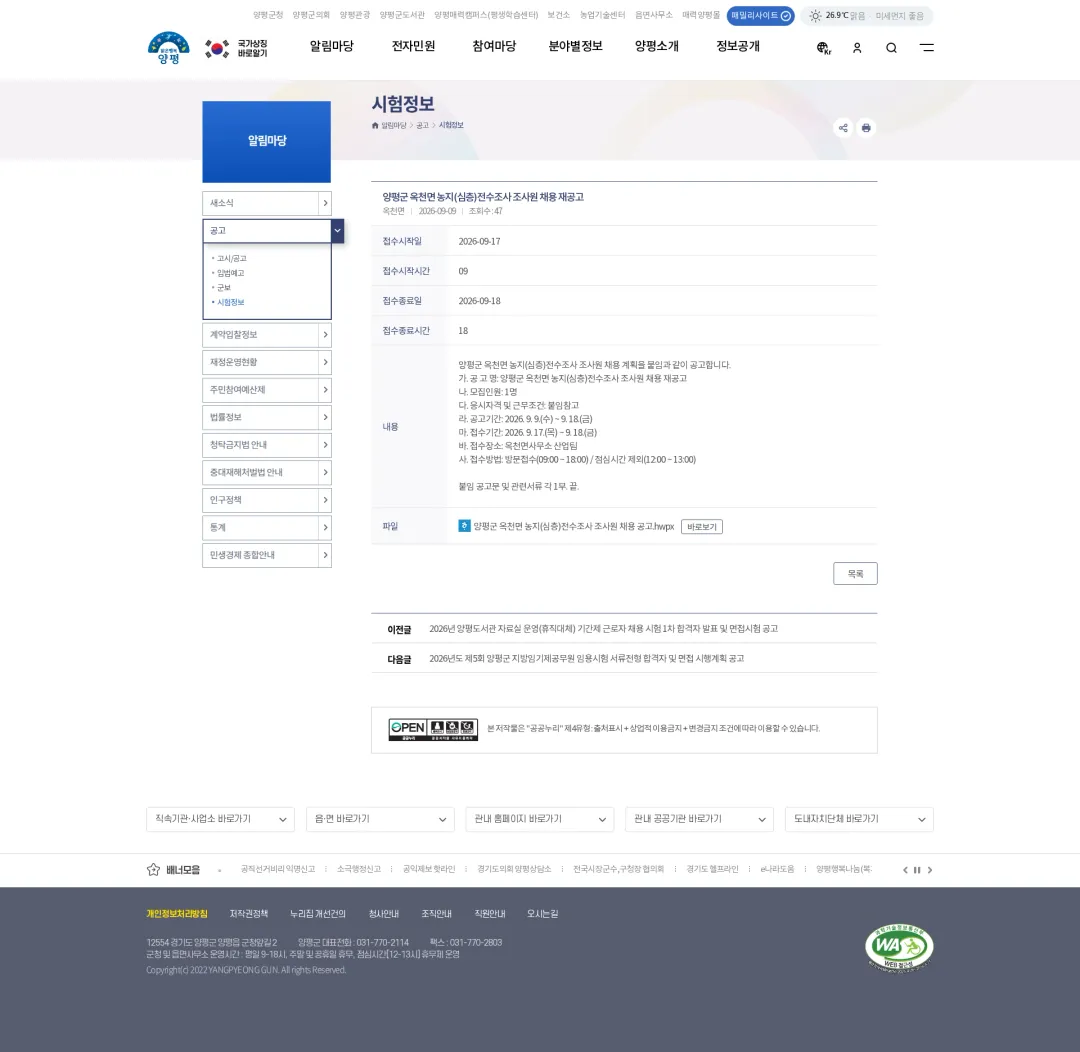Open 관내 홈페이지 바로가기 dropdown
1080x1052 pixels.
click(x=540, y=819)
